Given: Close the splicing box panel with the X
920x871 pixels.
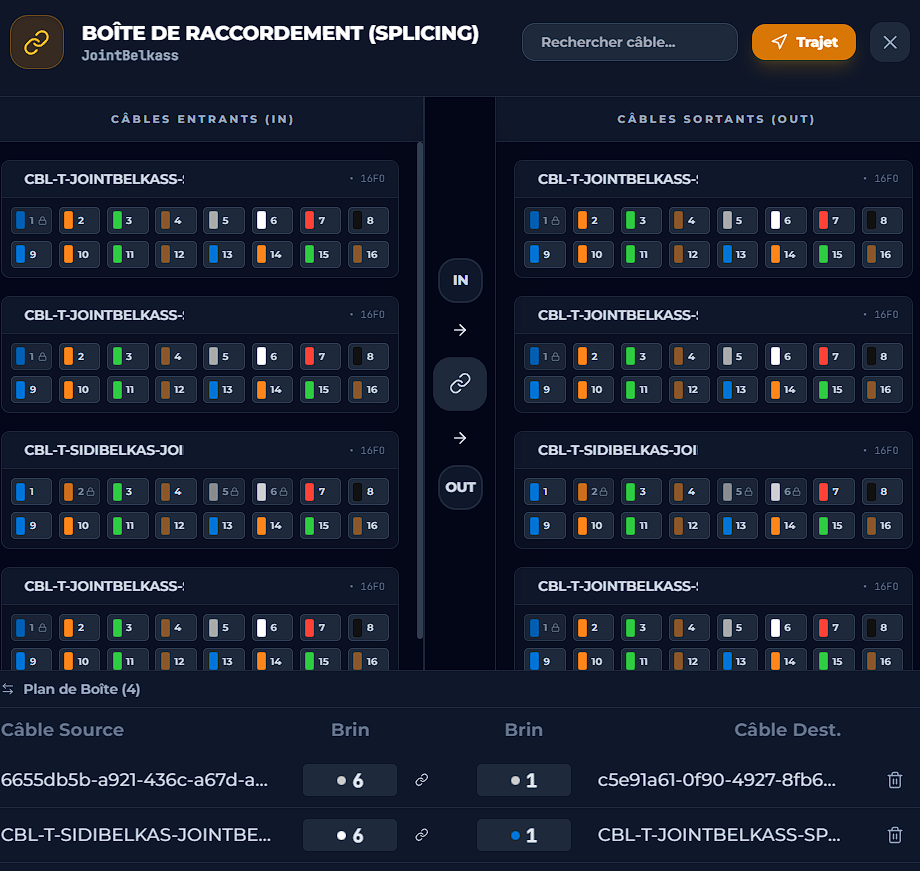Looking at the screenshot, I should pos(889,42).
